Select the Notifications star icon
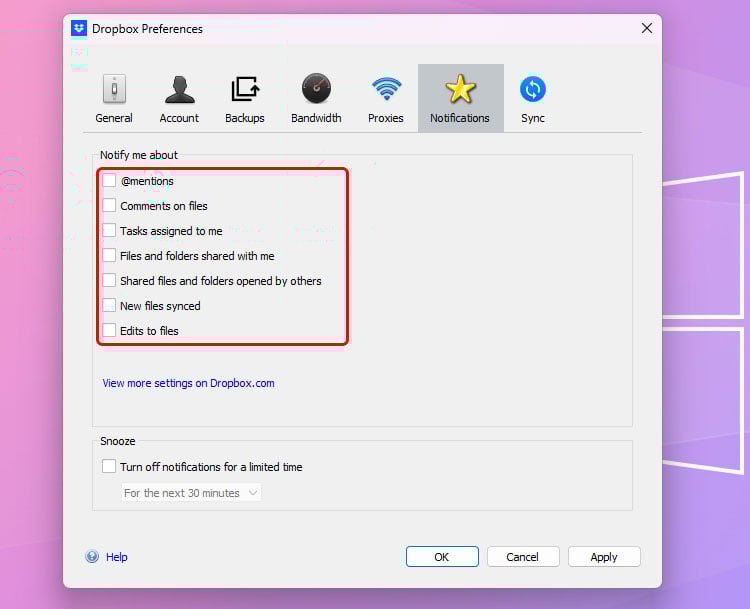 (460, 89)
